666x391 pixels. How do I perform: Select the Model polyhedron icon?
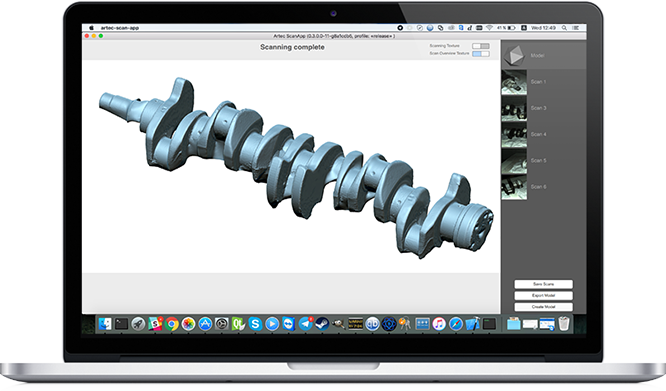514,55
